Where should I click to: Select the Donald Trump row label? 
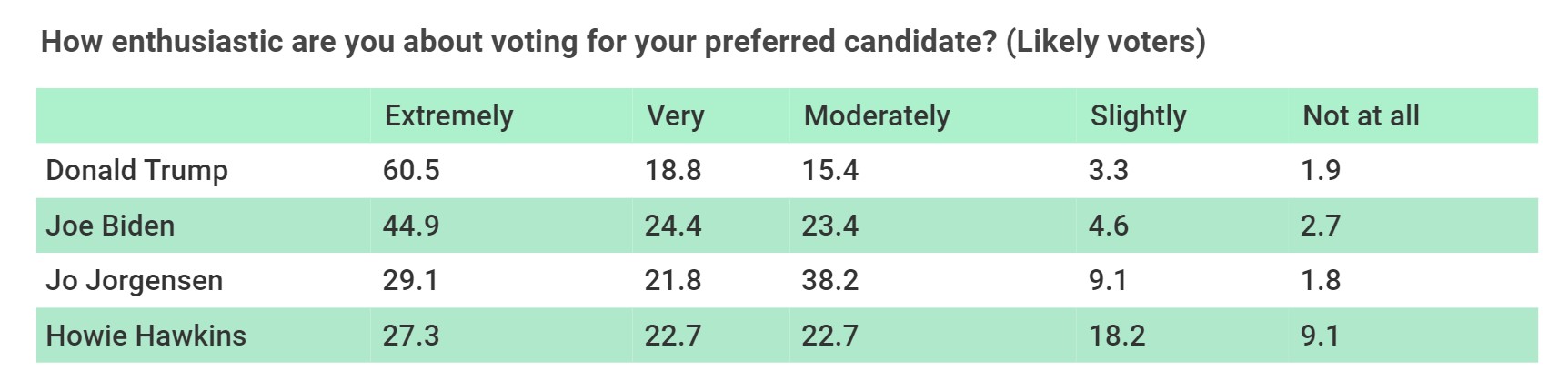(x=136, y=171)
